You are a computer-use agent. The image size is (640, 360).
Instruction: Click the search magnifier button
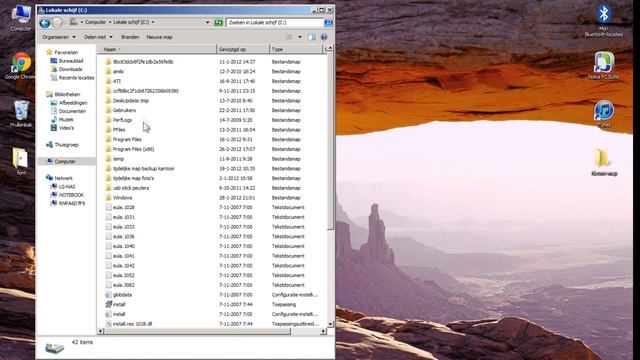328,22
